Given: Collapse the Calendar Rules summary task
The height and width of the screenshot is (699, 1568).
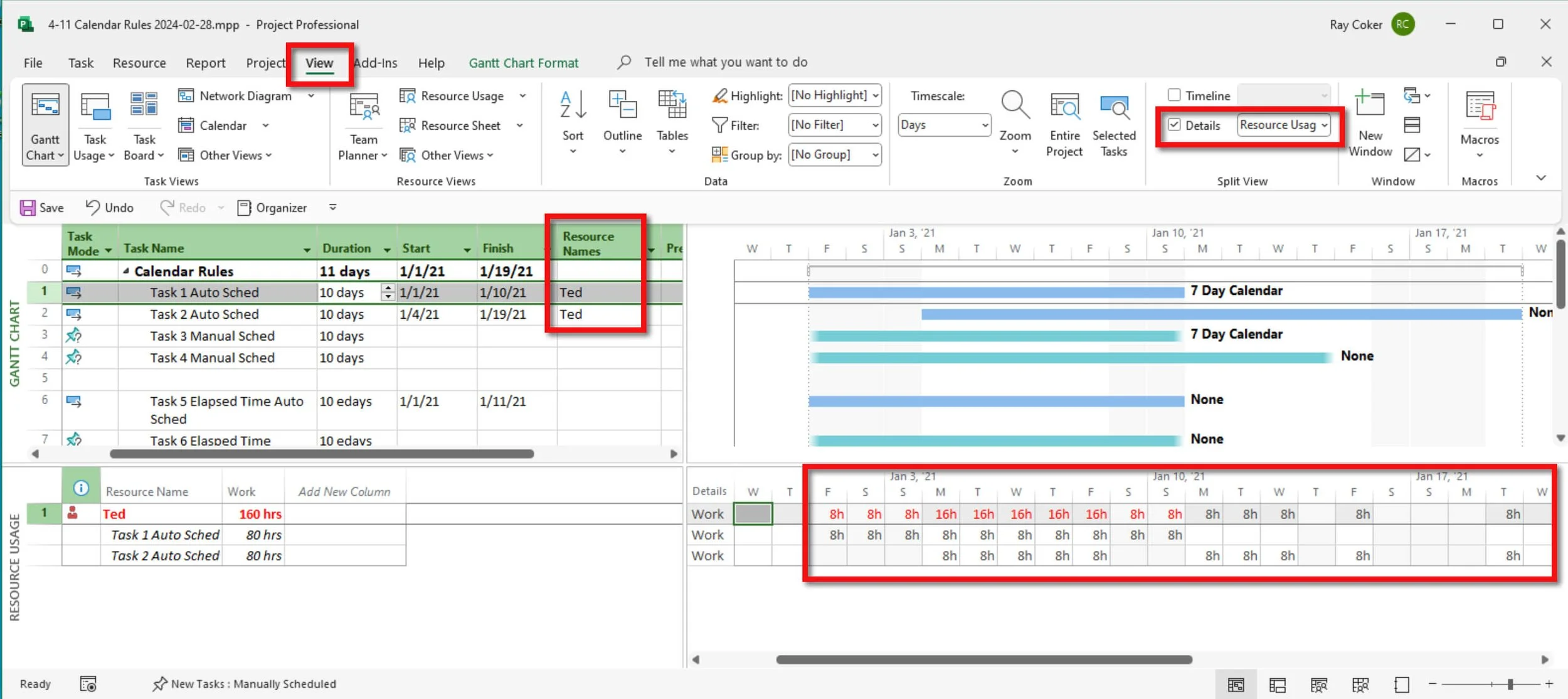Looking at the screenshot, I should (126, 271).
